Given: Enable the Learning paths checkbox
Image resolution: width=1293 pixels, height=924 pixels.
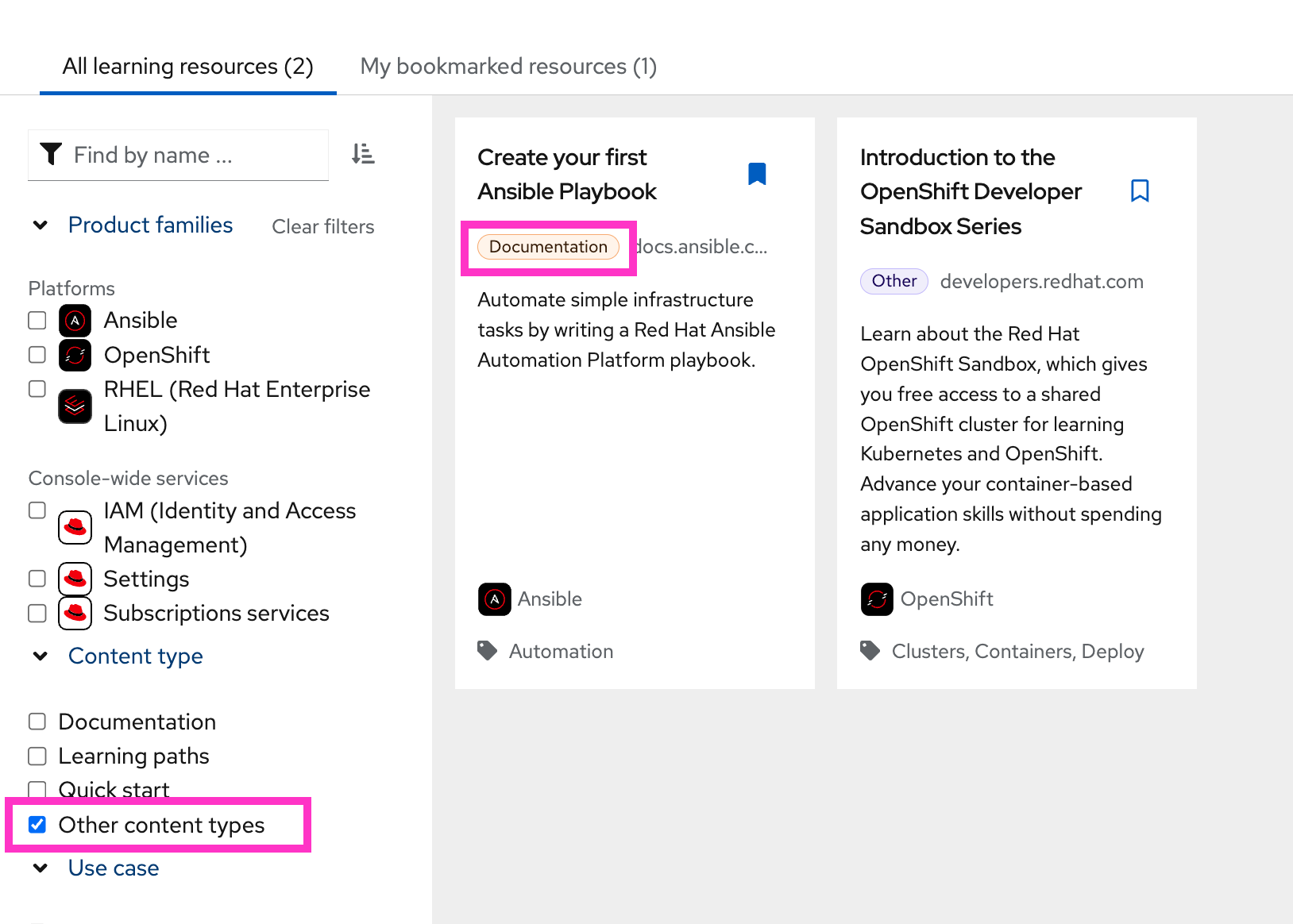Looking at the screenshot, I should tap(37, 756).
